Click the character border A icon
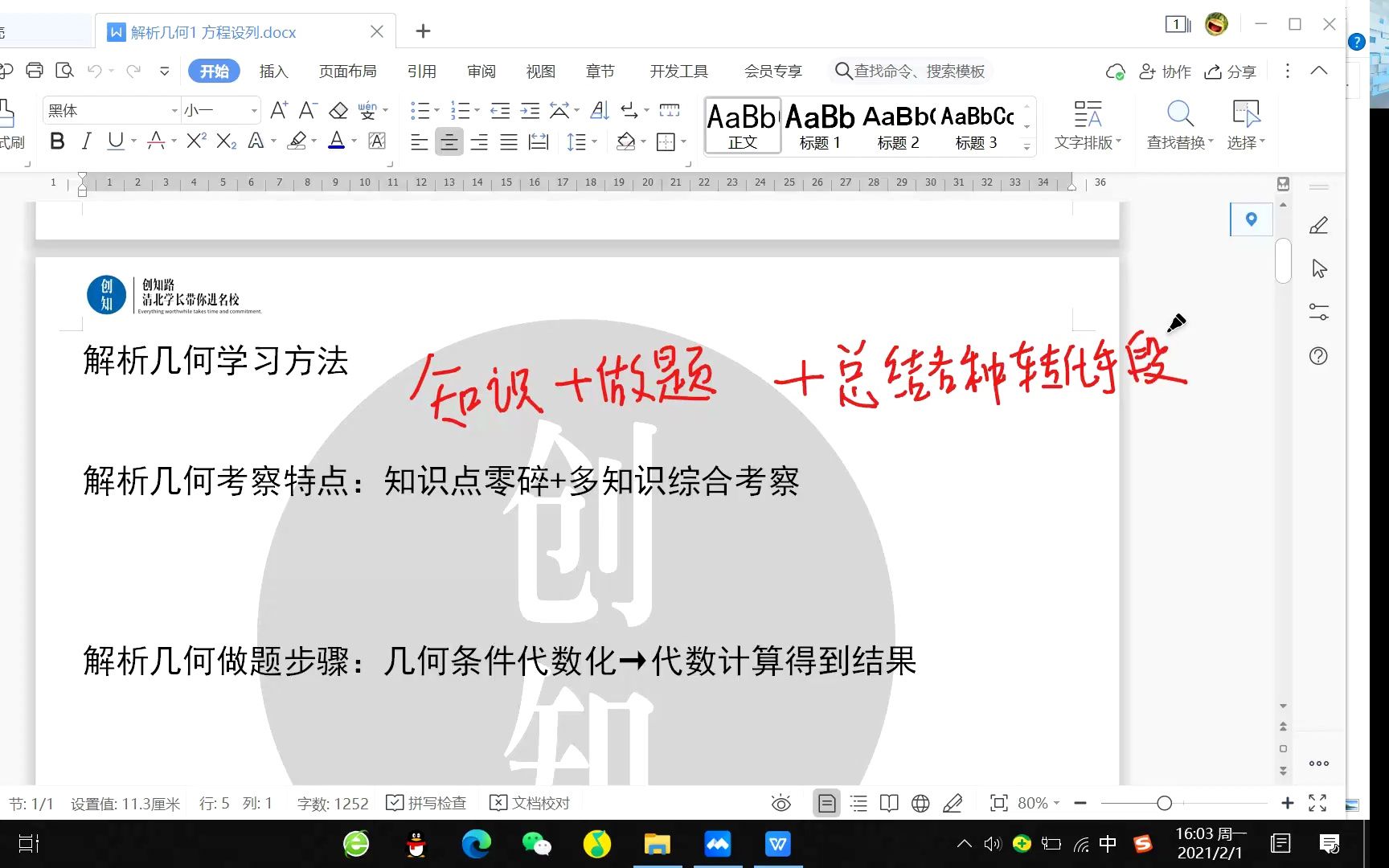The width and height of the screenshot is (1389, 868). 376,141
